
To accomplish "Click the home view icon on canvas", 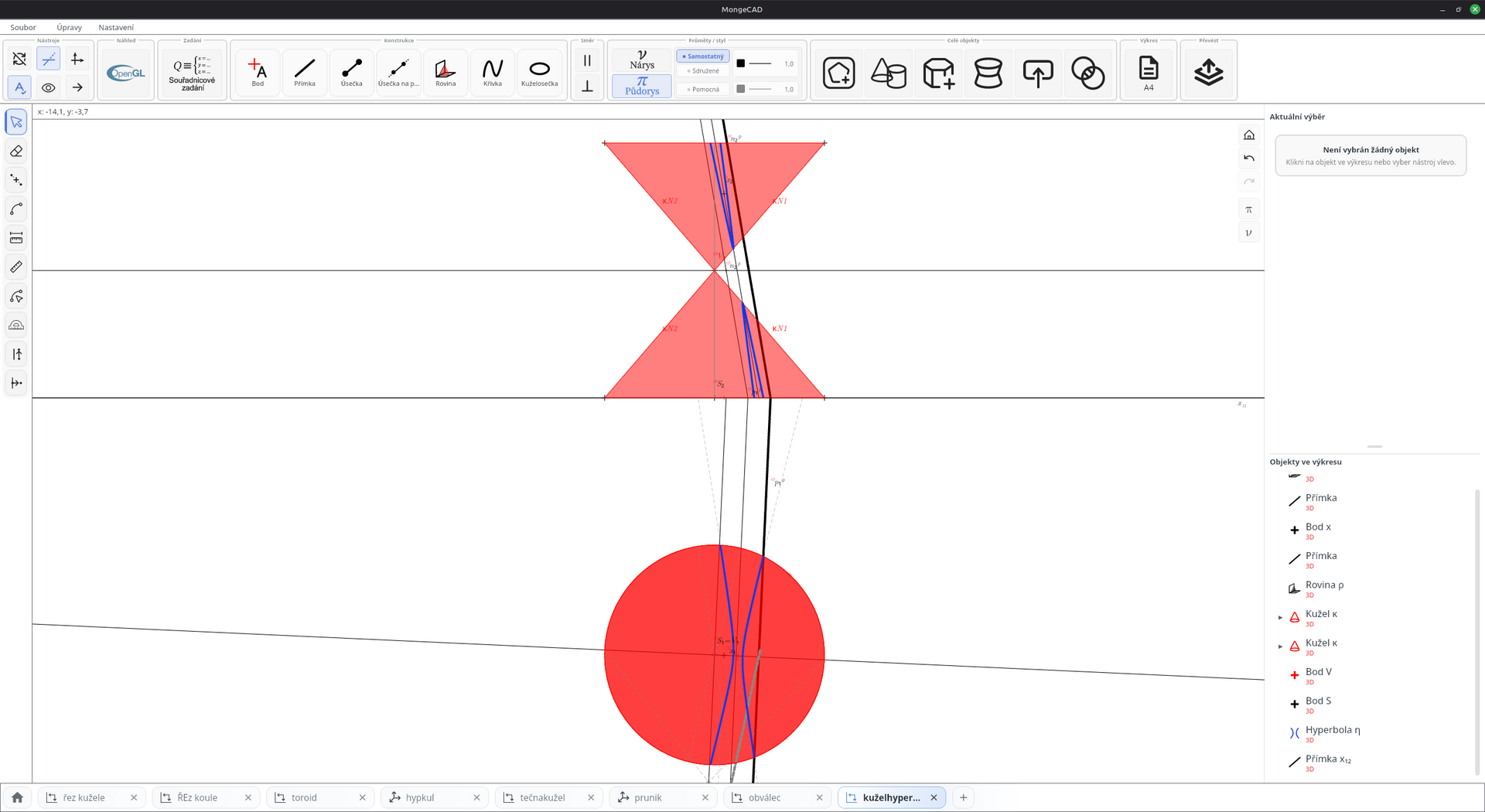I will pyautogui.click(x=1249, y=135).
